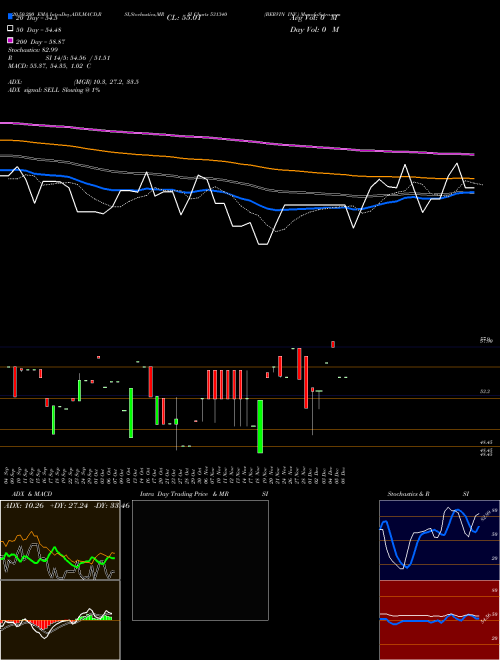Click the 'SI 14/5: 54.56 / 51.51' reading
Viewport: 500px width, 660px height.
click(x=78, y=58)
